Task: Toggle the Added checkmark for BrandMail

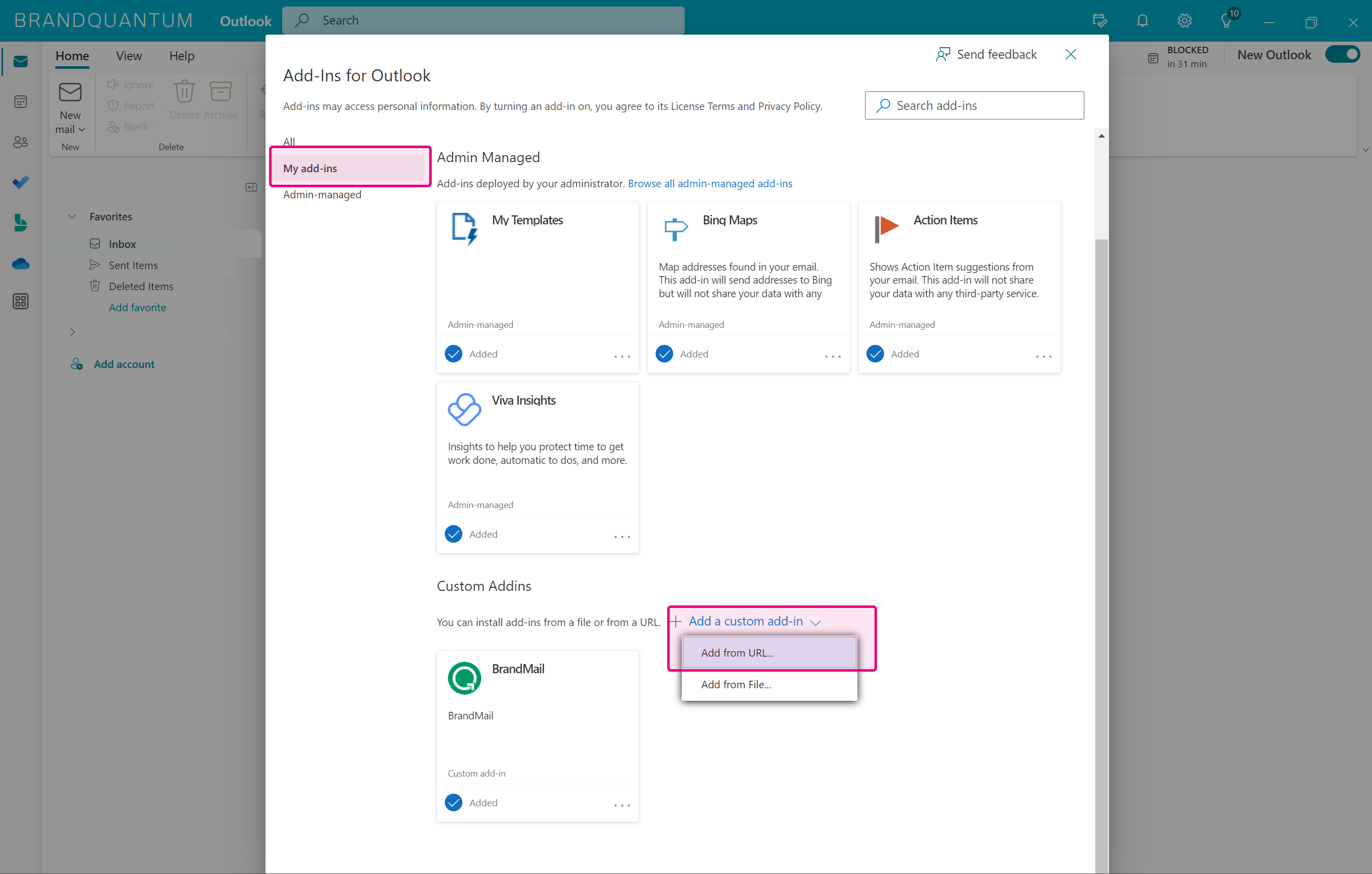Action: coord(453,802)
